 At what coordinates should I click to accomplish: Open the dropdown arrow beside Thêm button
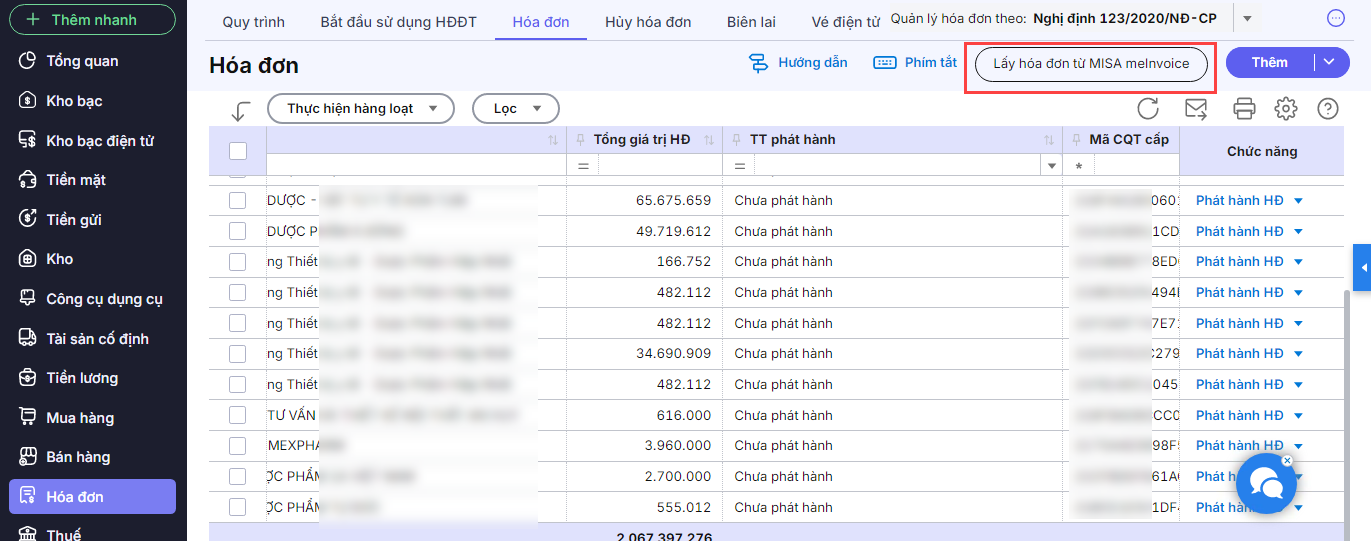(x=1329, y=62)
